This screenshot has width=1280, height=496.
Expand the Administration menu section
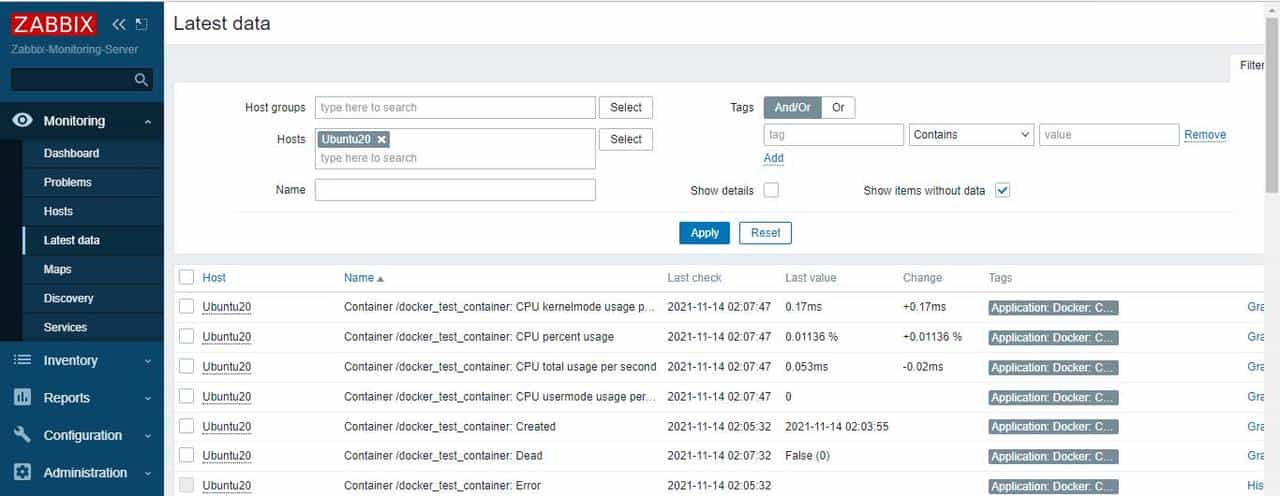148,473
